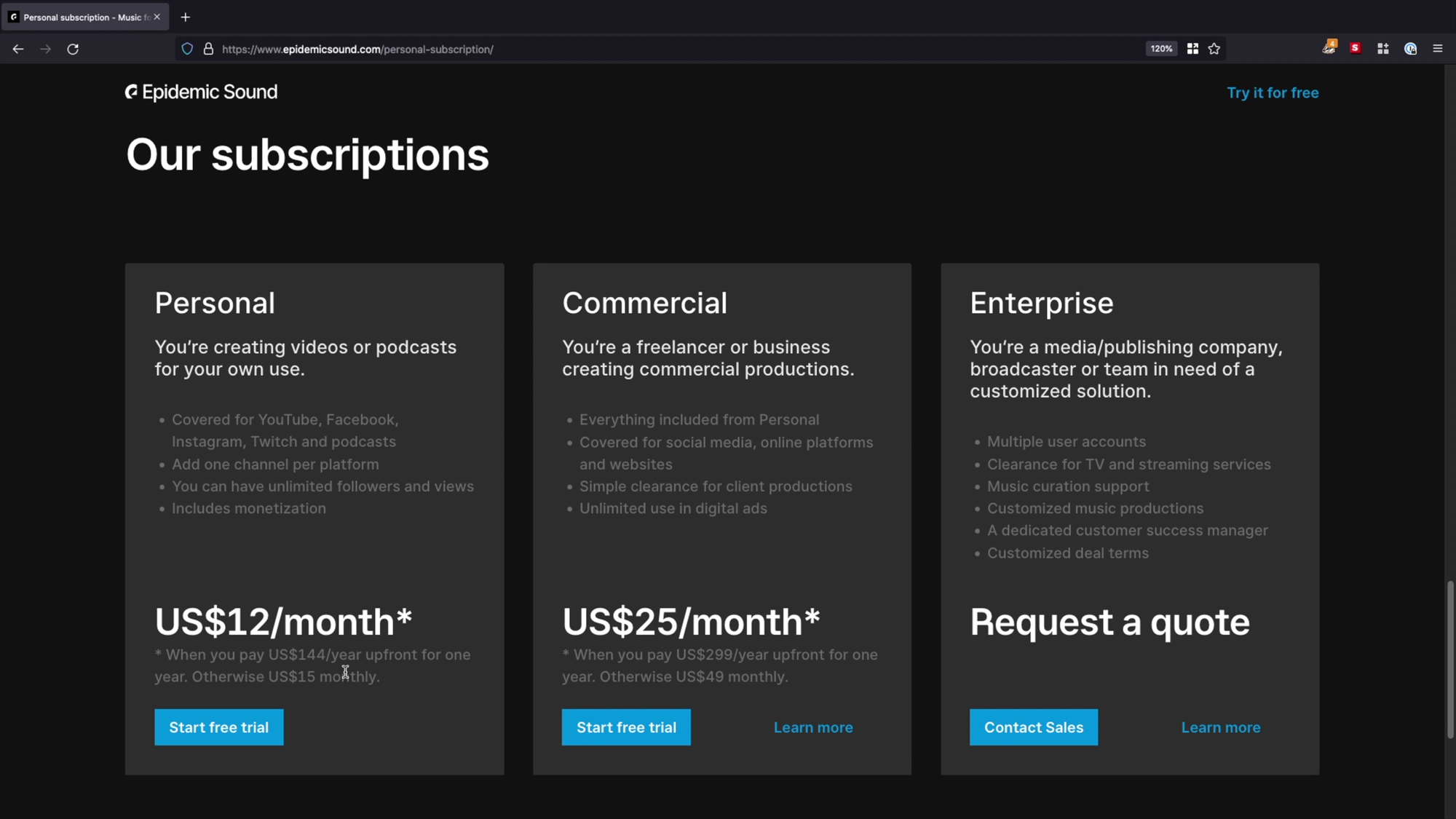Click the Epidemic Sound logo
This screenshot has width=1456, height=819.
(202, 92)
